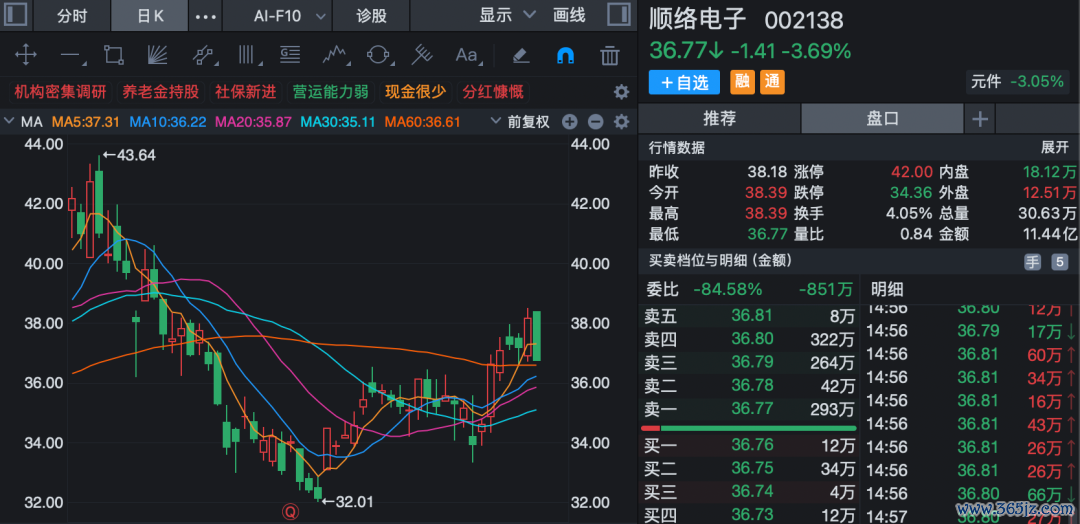Click the 43.64 high price marker
Image resolution: width=1080 pixels, height=524 pixels.
[x=129, y=156]
